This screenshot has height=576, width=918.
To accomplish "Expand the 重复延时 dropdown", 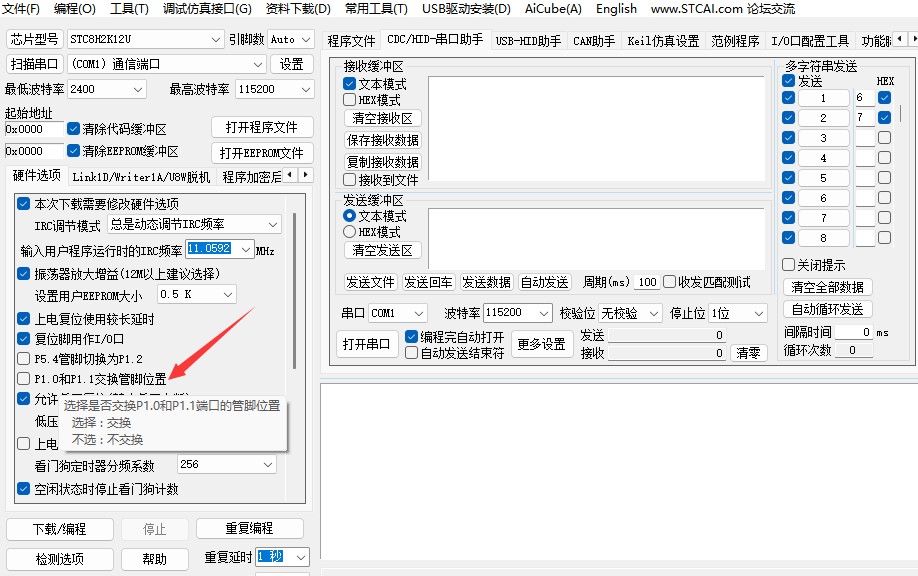I will (300, 557).
